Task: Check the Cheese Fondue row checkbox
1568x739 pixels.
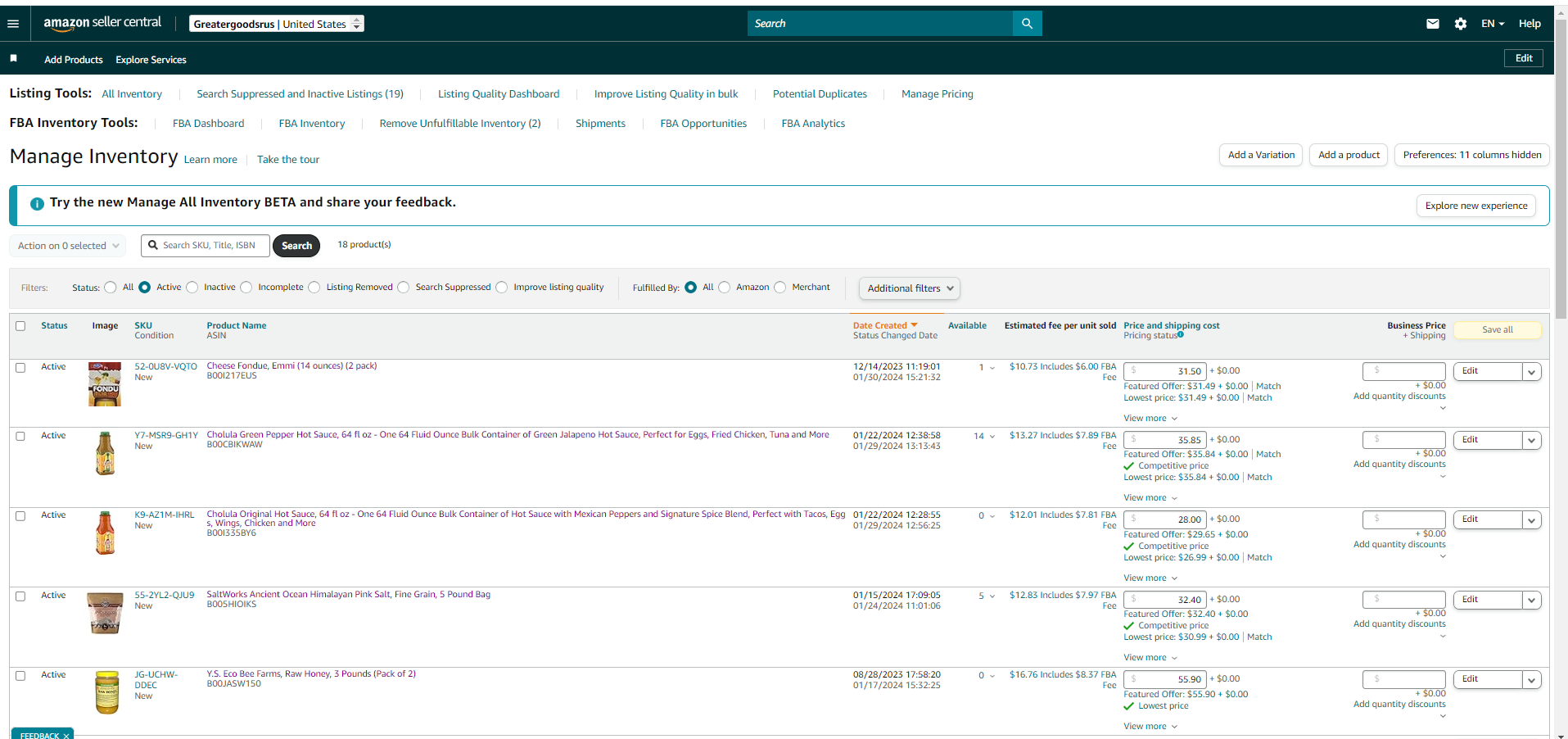Action: 20,368
